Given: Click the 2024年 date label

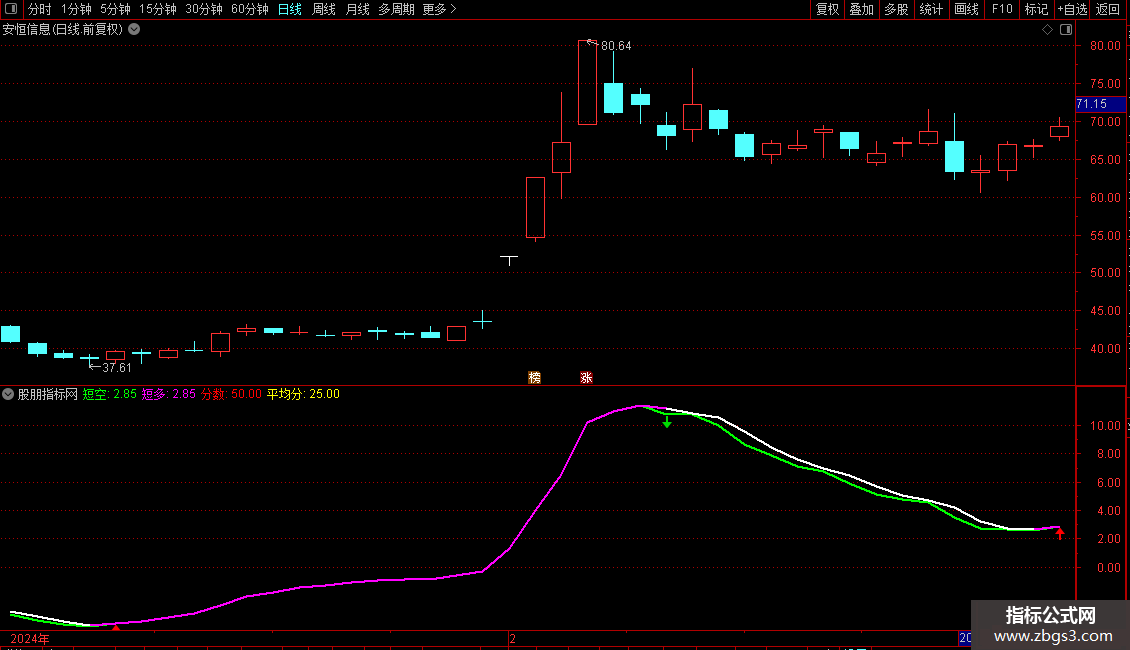Looking at the screenshot, I should click(x=30, y=639).
